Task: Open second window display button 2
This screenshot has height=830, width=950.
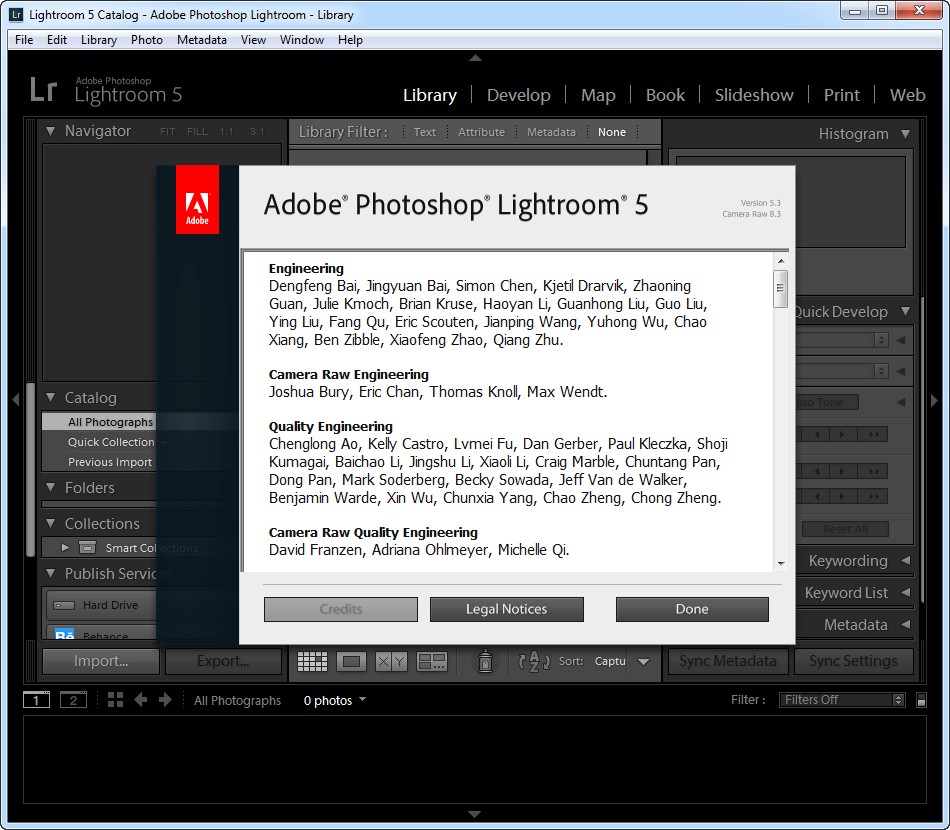Action: 73,700
